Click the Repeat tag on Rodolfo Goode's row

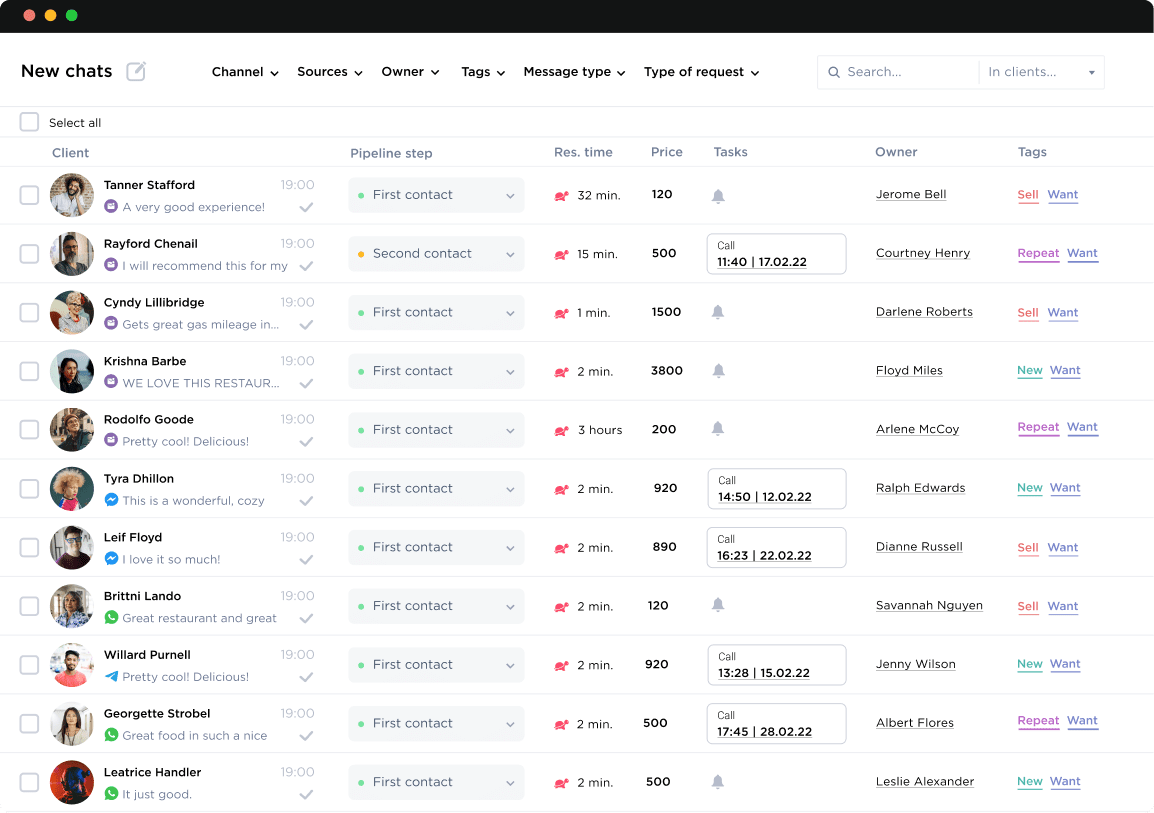(1038, 428)
